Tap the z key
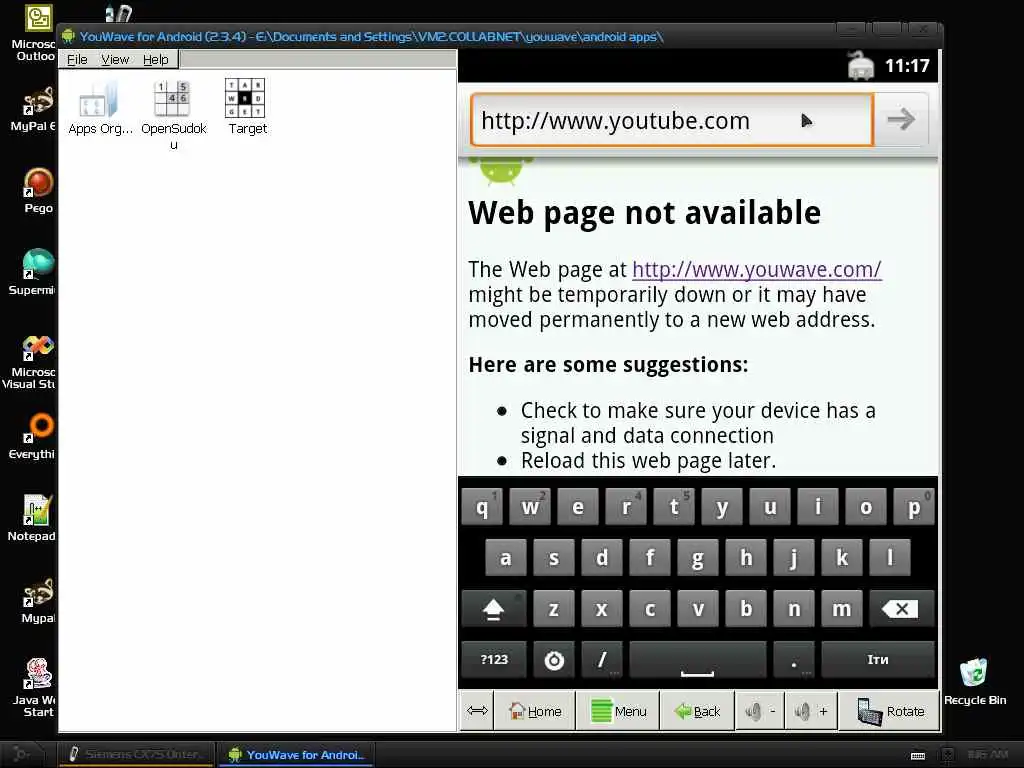Image resolution: width=1024 pixels, height=768 pixels. [x=554, y=609]
